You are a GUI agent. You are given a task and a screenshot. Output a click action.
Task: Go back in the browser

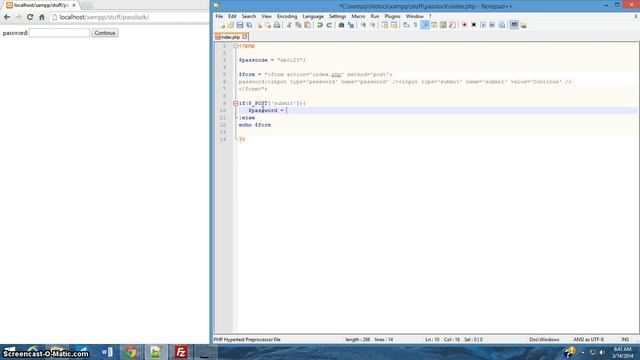click(7, 17)
